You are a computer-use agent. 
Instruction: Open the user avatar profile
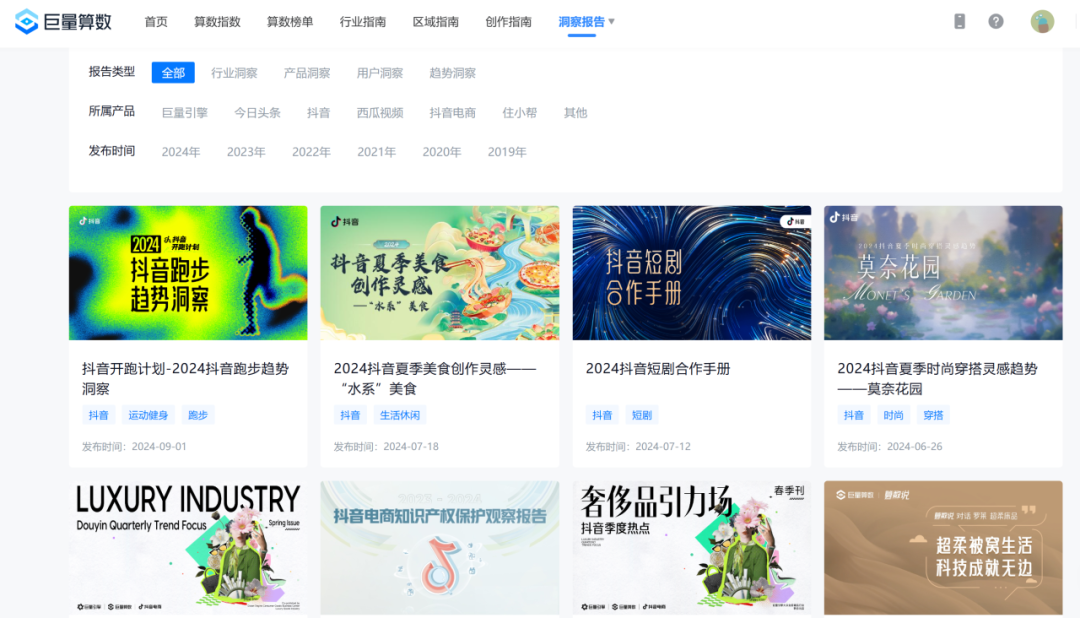click(x=1042, y=21)
